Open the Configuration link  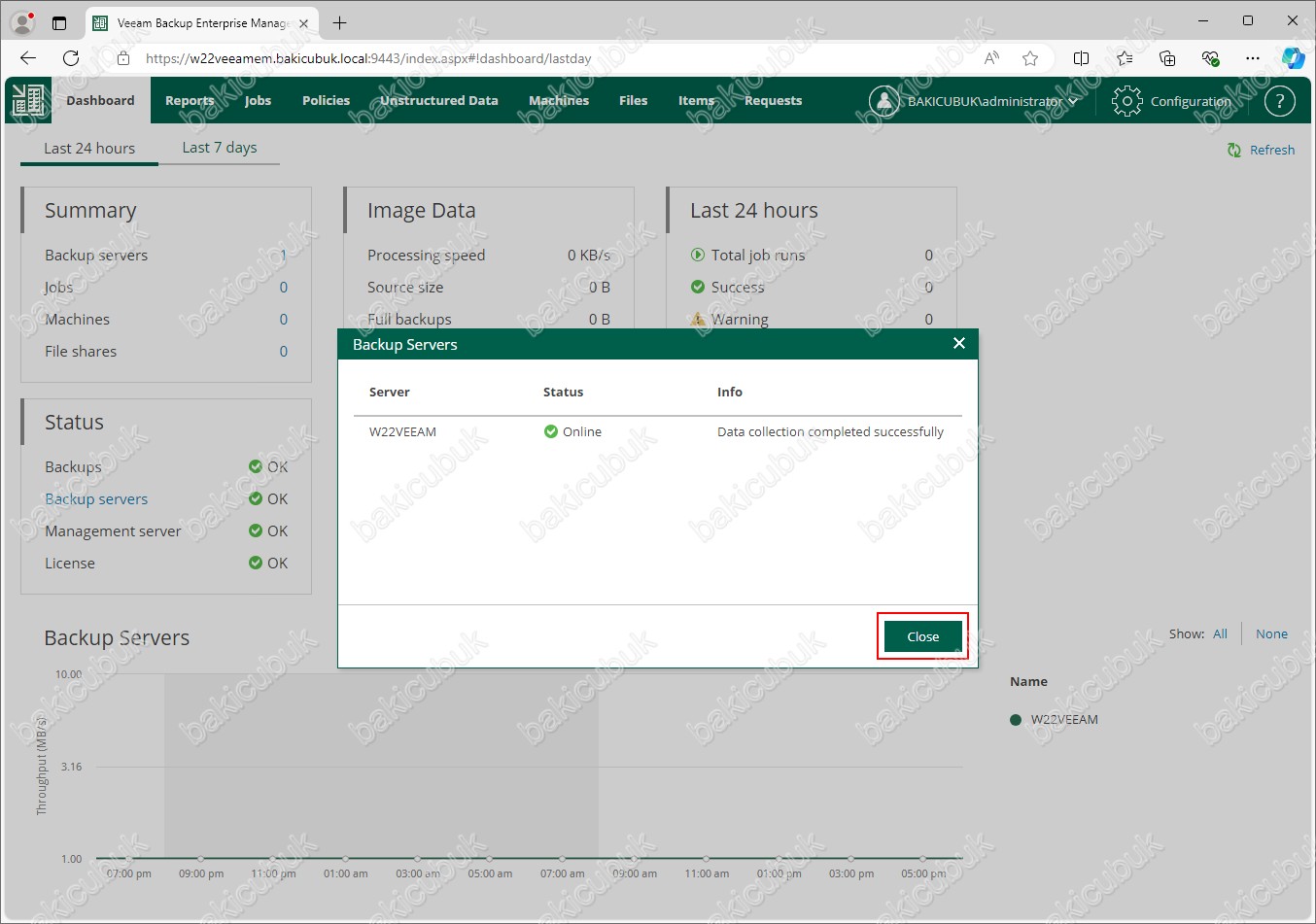[1191, 101]
